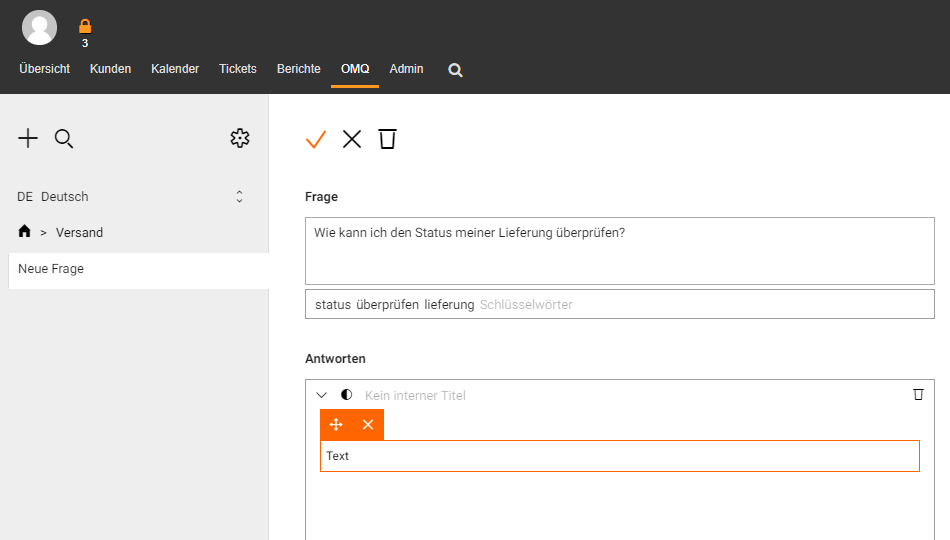Click the orange lock icon
Screen dimensions: 950x540
click(85, 26)
